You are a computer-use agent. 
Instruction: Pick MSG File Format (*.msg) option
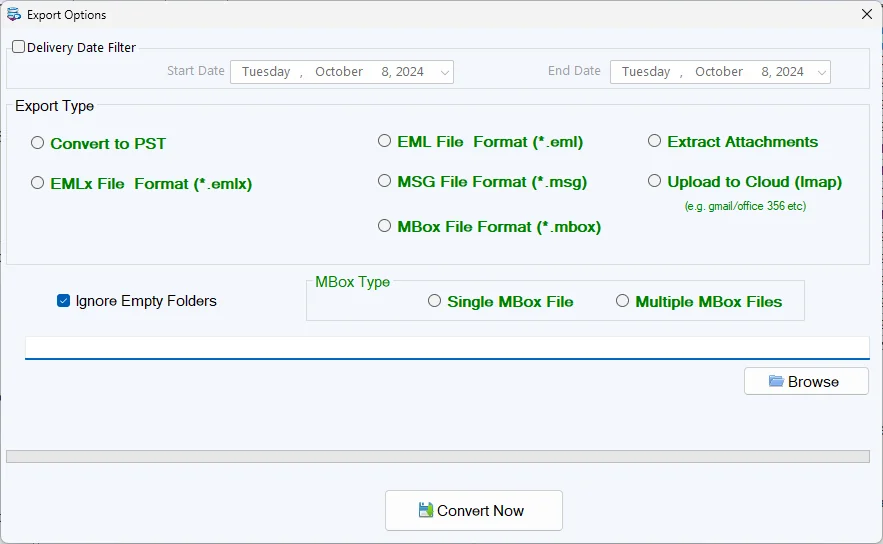coord(385,181)
